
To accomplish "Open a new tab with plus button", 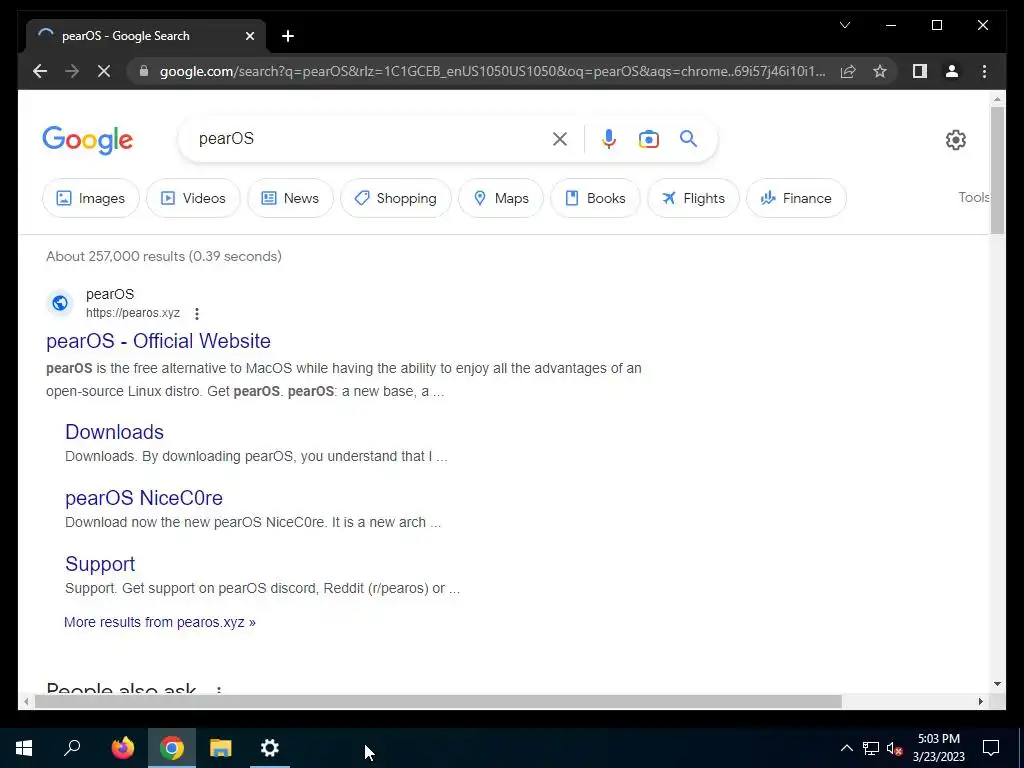I will point(288,36).
